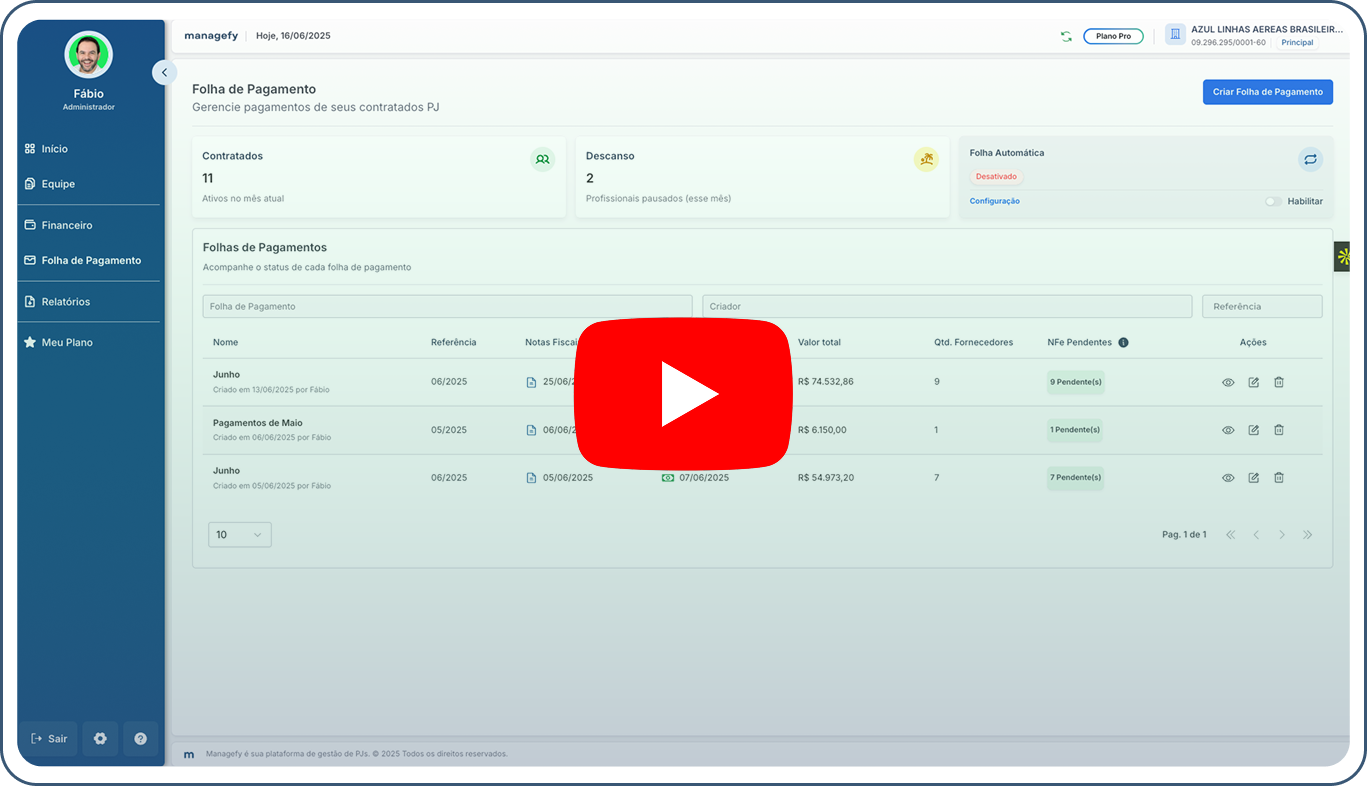Click the Folha Automática recurring icon
Screen dimensions: 1367x786
pos(1310,159)
